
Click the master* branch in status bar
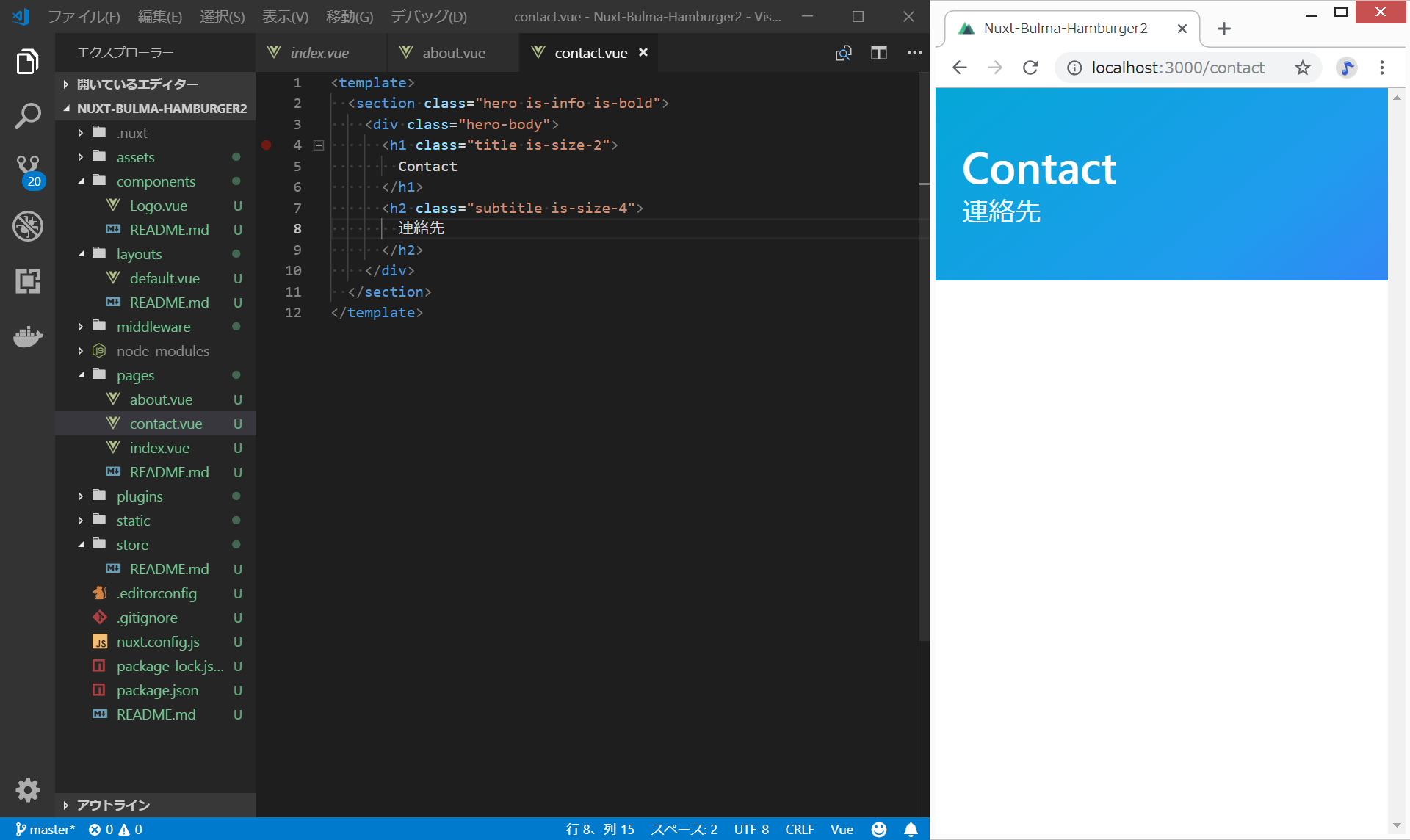click(46, 829)
